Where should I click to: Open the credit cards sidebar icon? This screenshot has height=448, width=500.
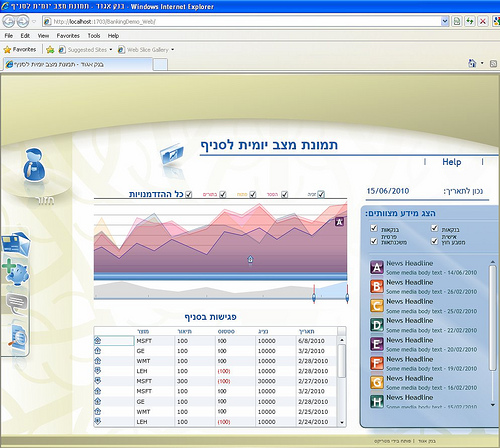[x=16, y=244]
